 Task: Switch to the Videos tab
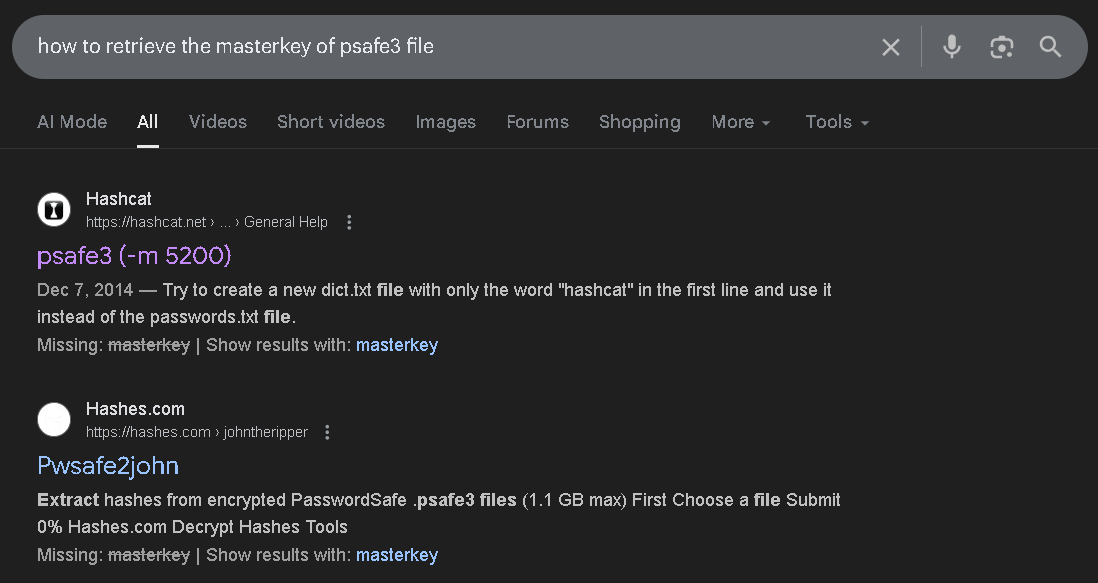pyautogui.click(x=217, y=122)
